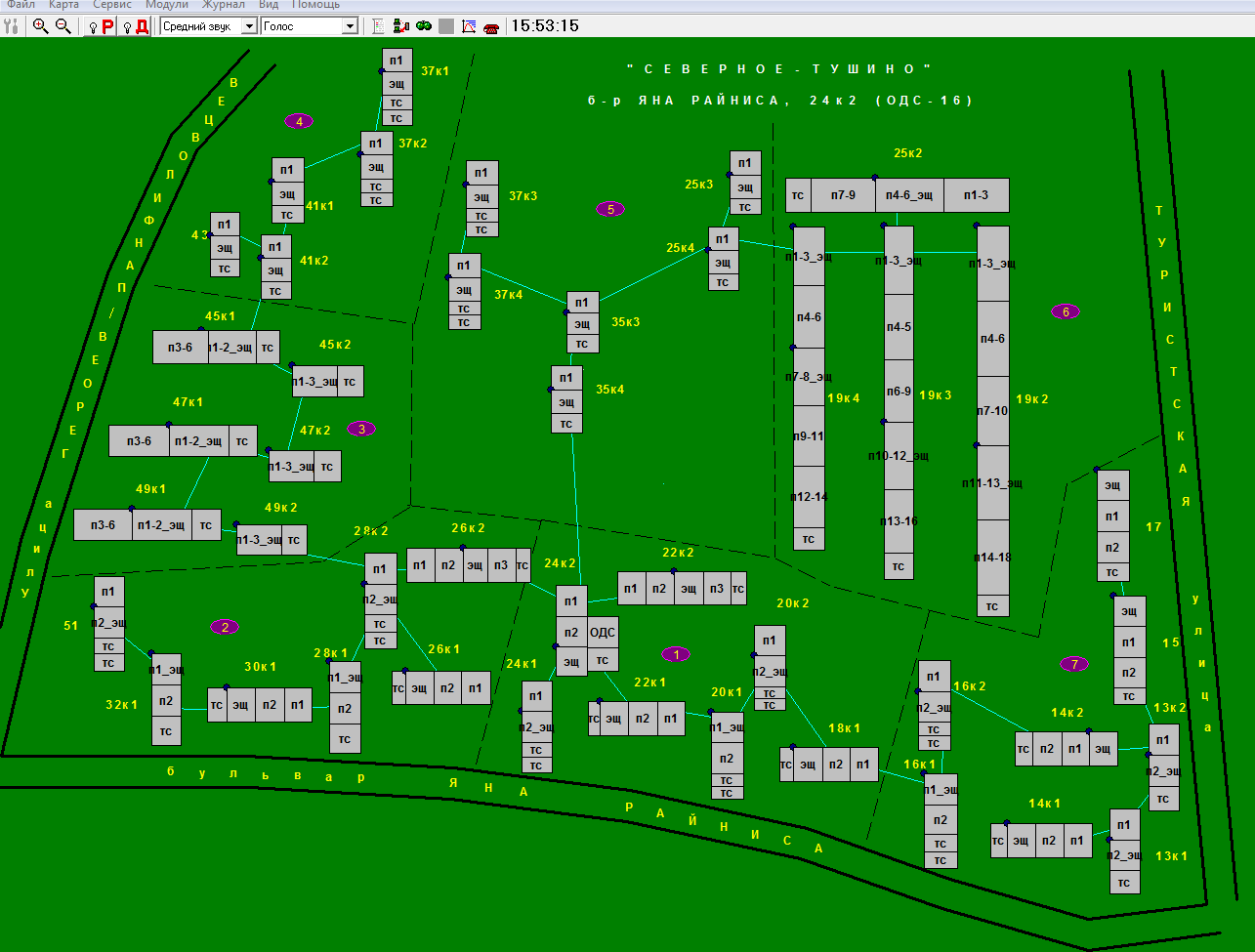Click the wrench settings icon in toolbar
This screenshot has width=1255, height=952.
pyautogui.click(x=12, y=26)
